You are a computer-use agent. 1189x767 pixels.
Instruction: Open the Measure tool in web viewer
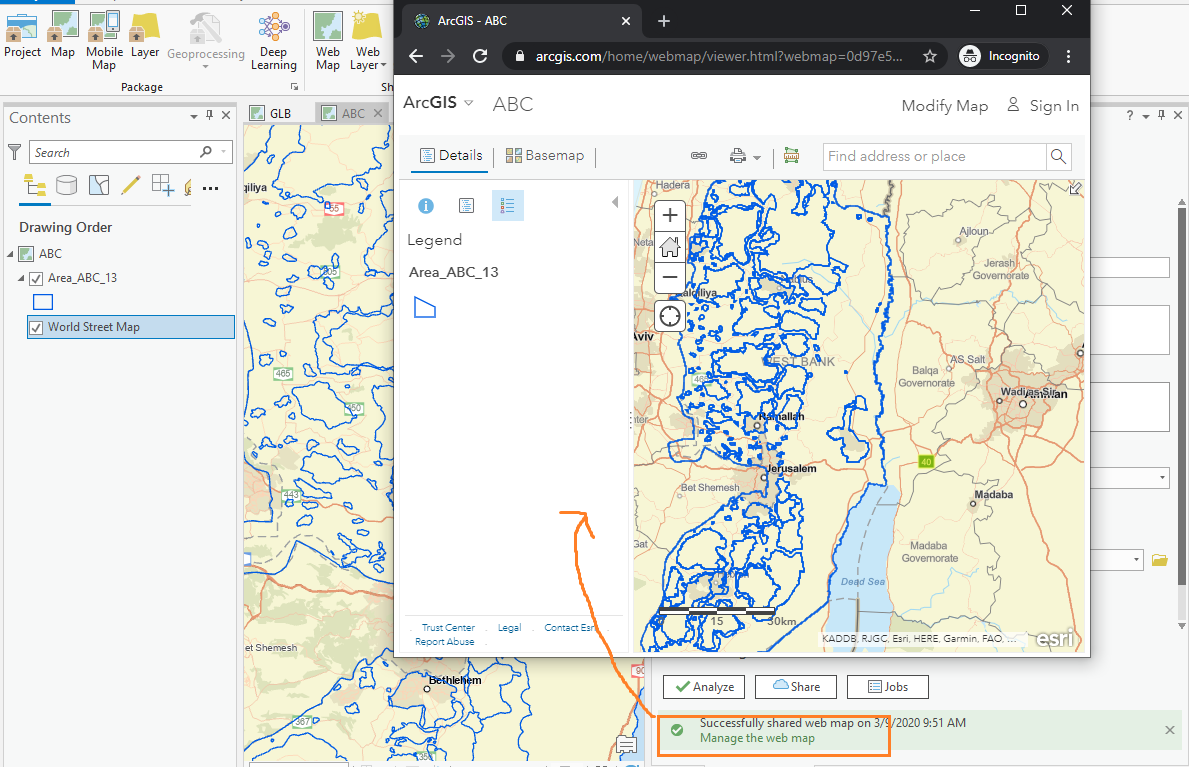[792, 156]
